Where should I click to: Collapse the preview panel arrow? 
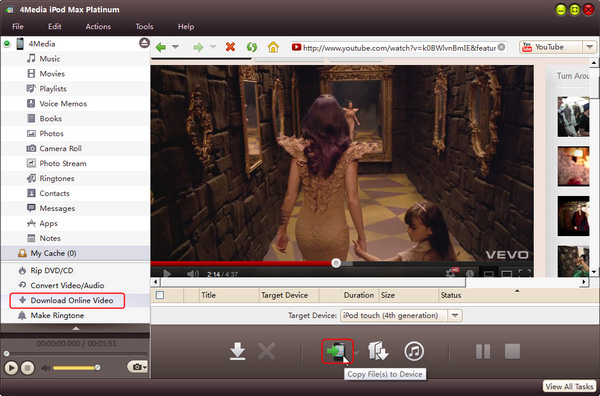[76, 328]
